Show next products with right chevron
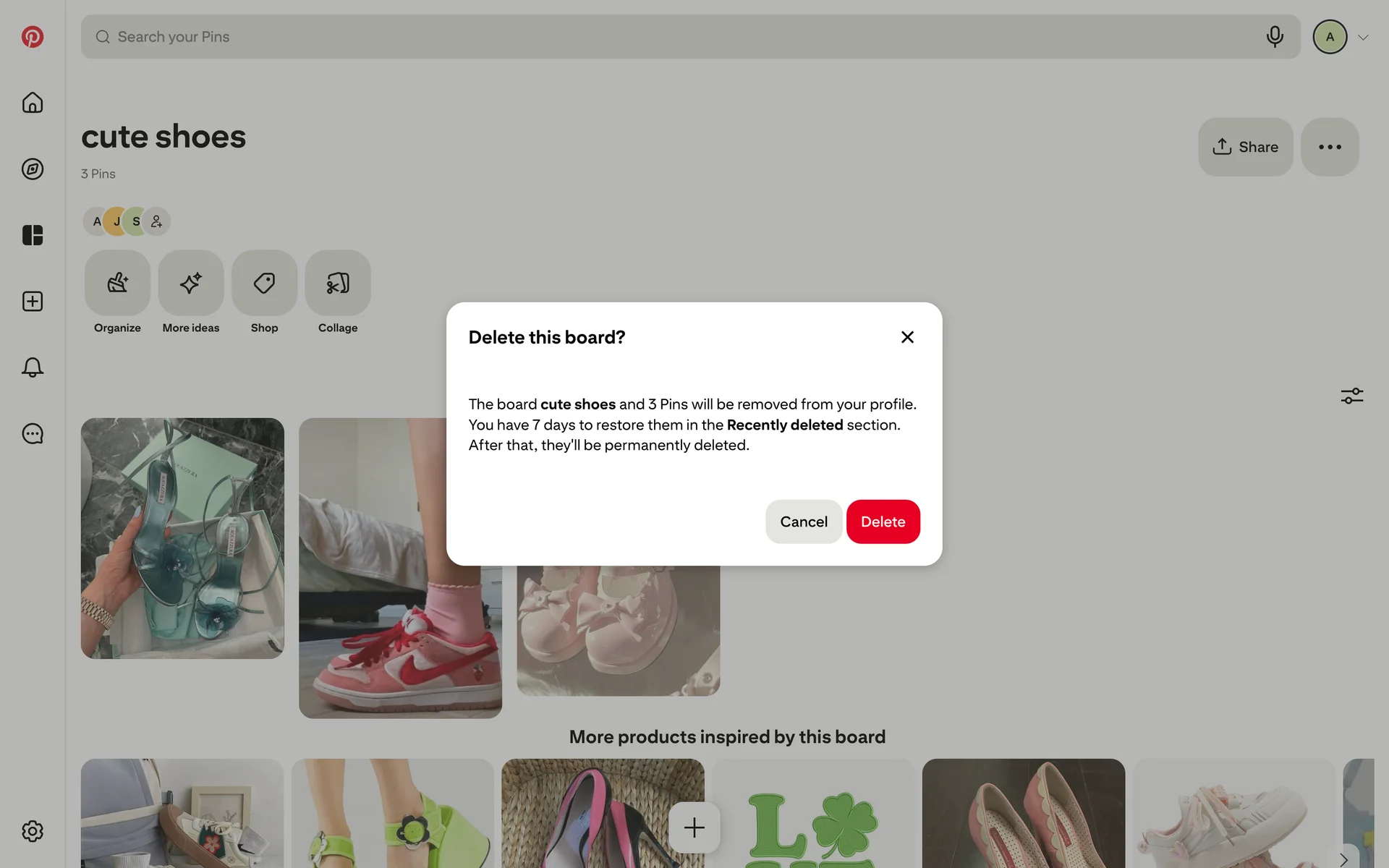 point(1343,859)
